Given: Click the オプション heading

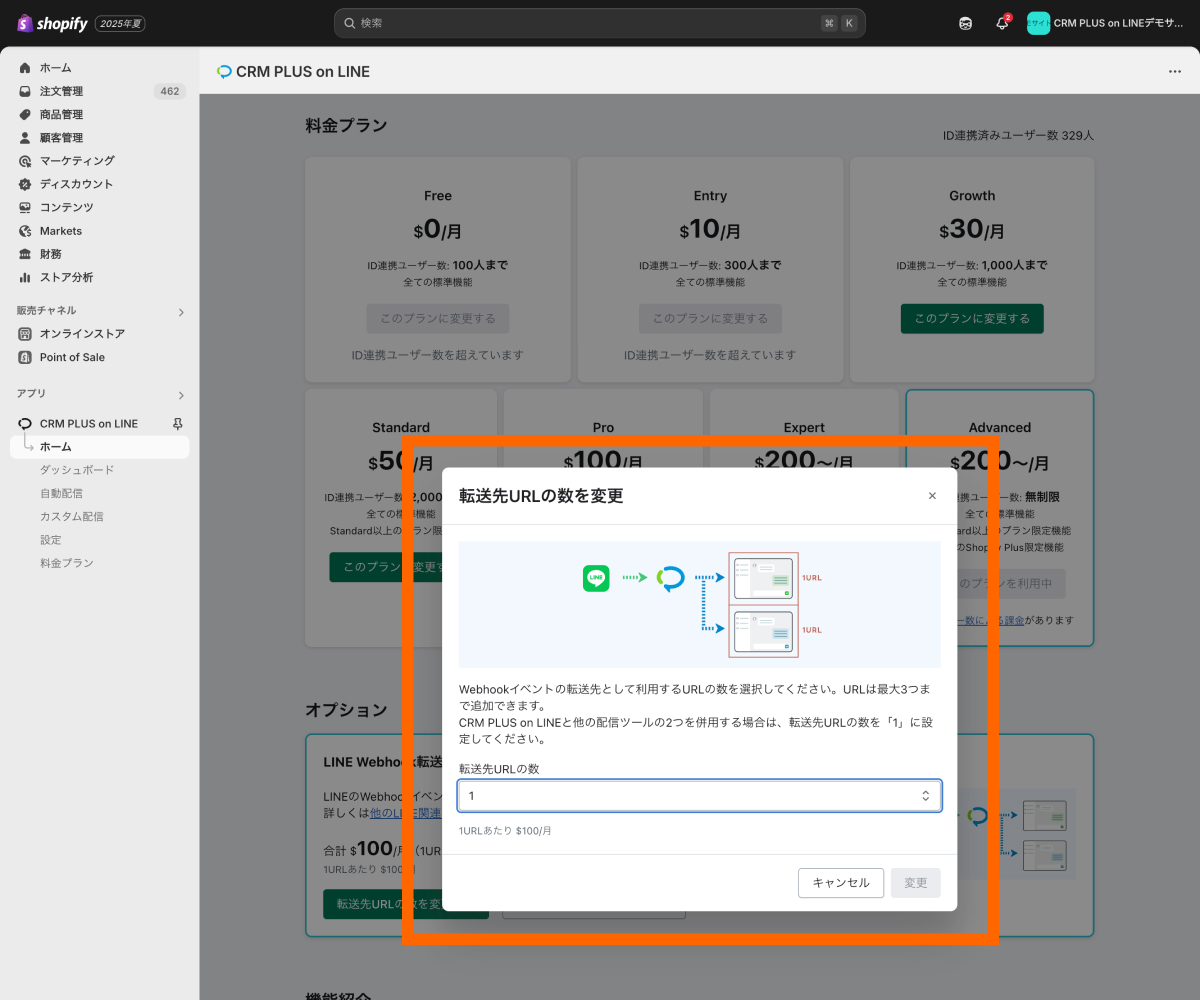Looking at the screenshot, I should pos(346,710).
